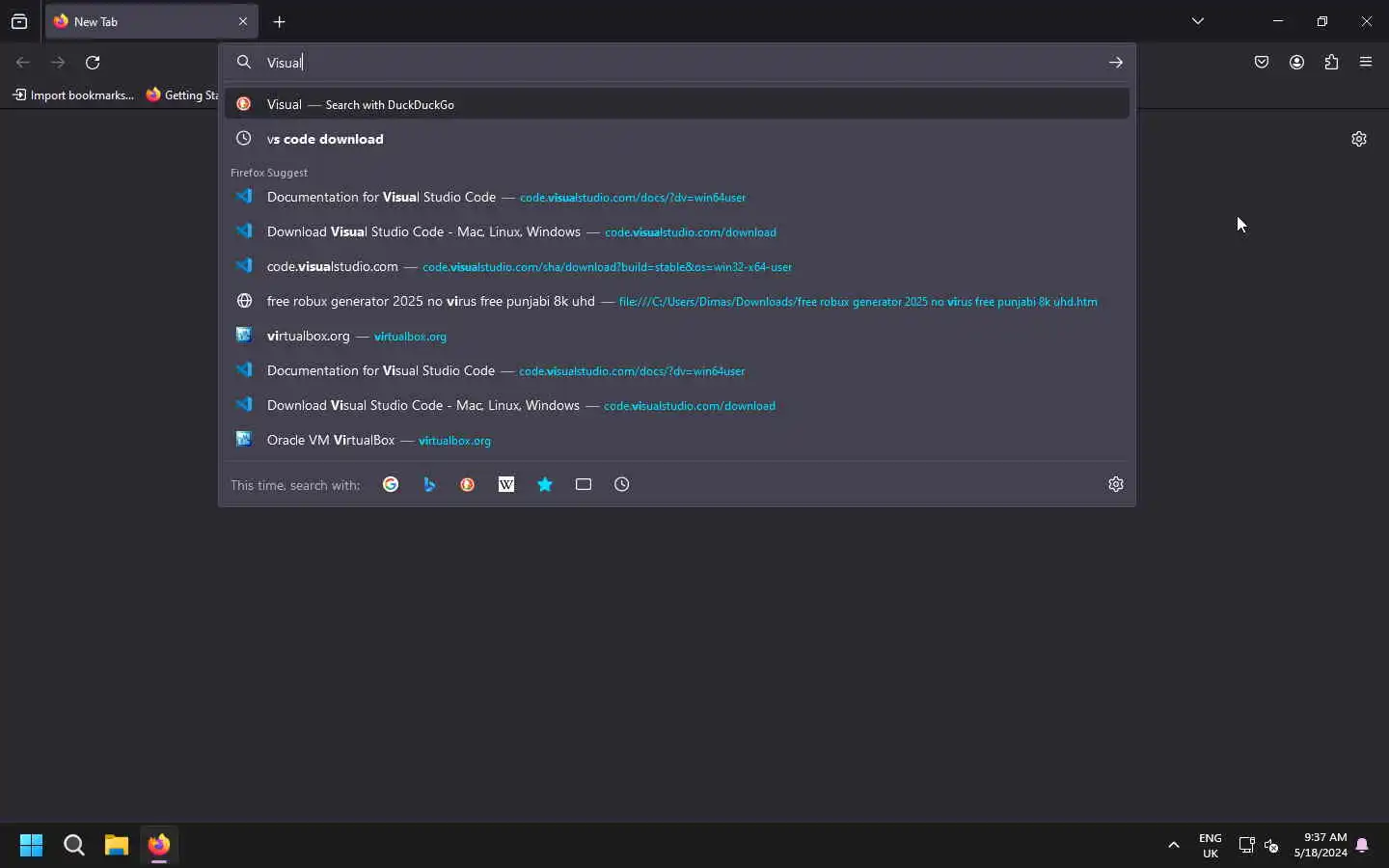Search this time with DuckDuckGo icon

tap(468, 484)
